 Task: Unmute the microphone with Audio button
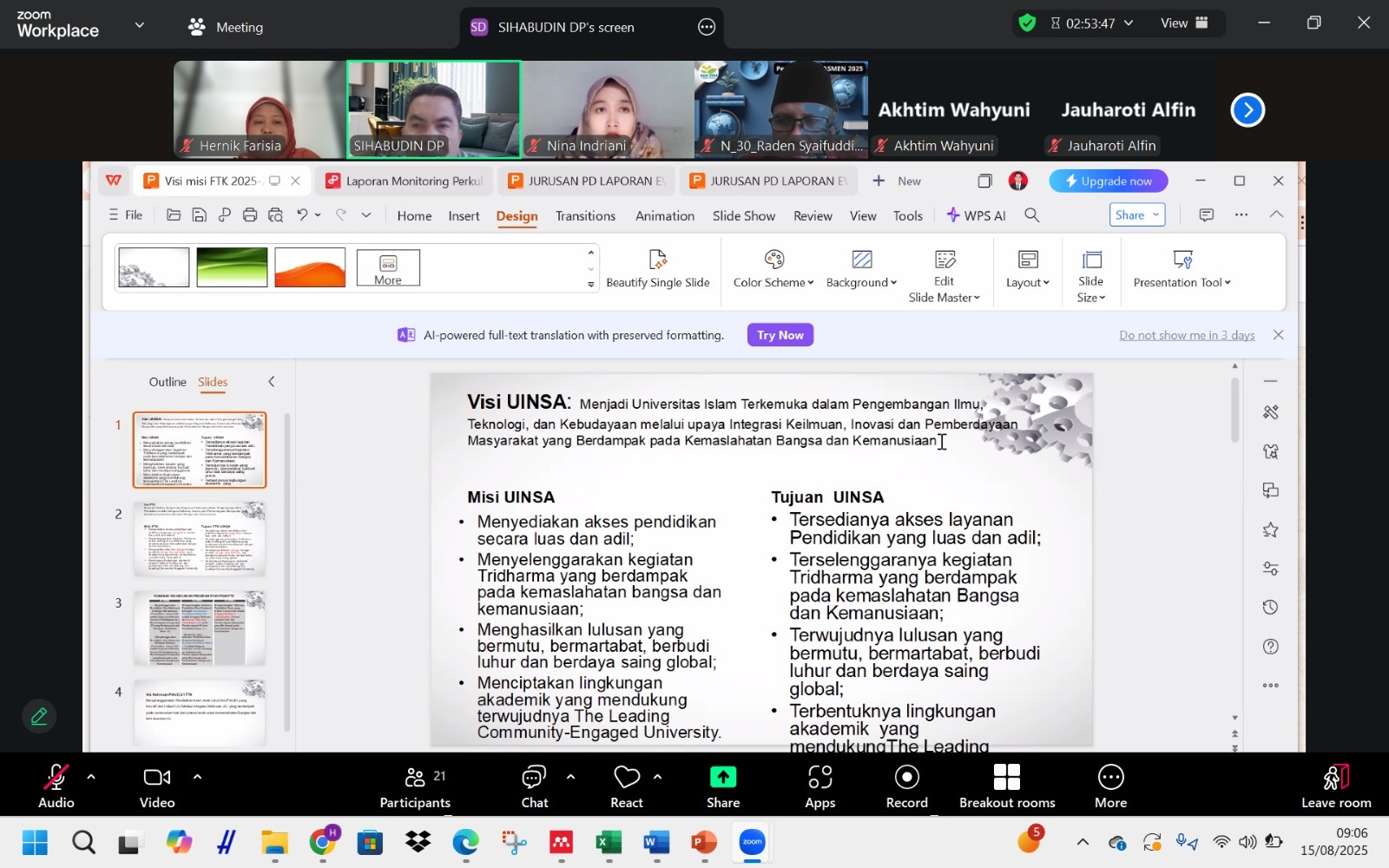click(x=56, y=786)
